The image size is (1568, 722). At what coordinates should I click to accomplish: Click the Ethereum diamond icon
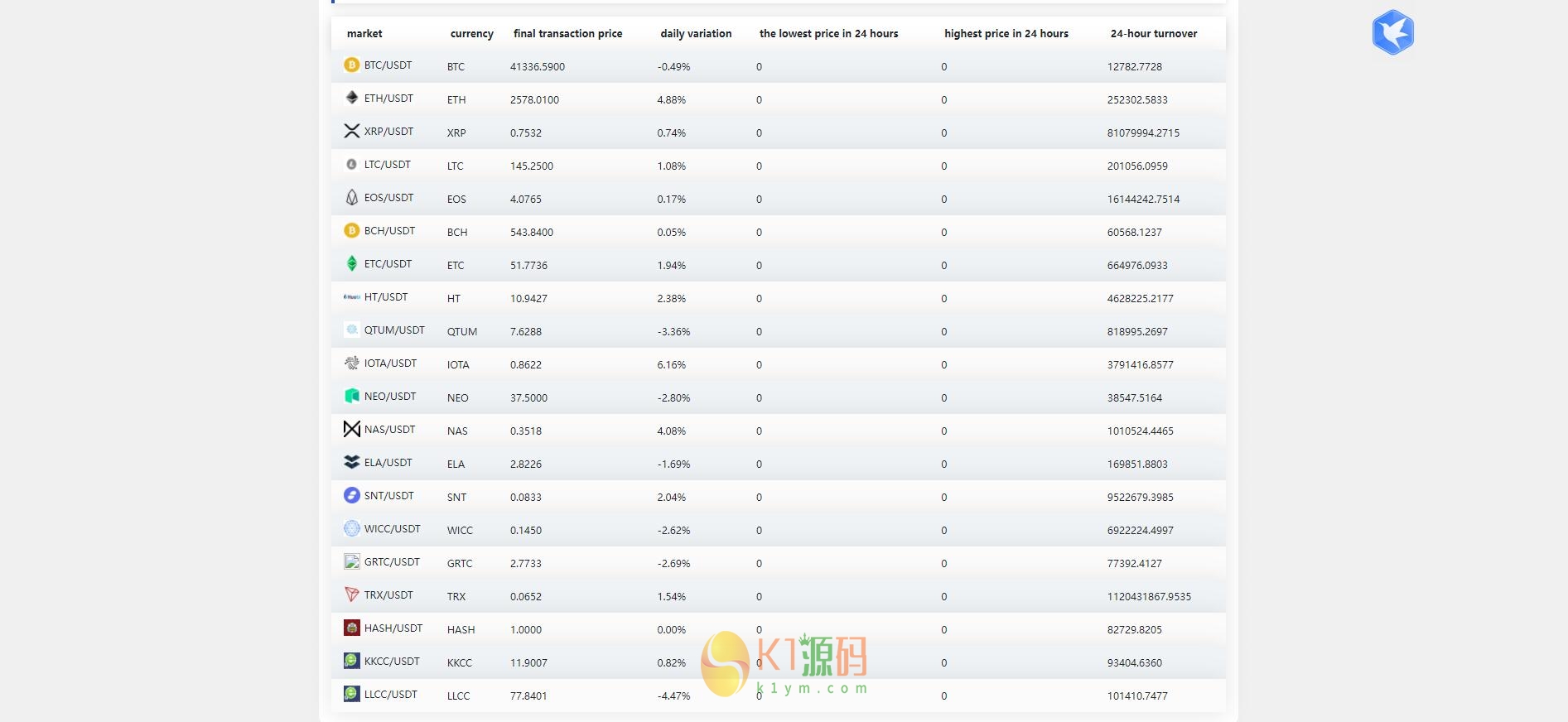pos(351,98)
